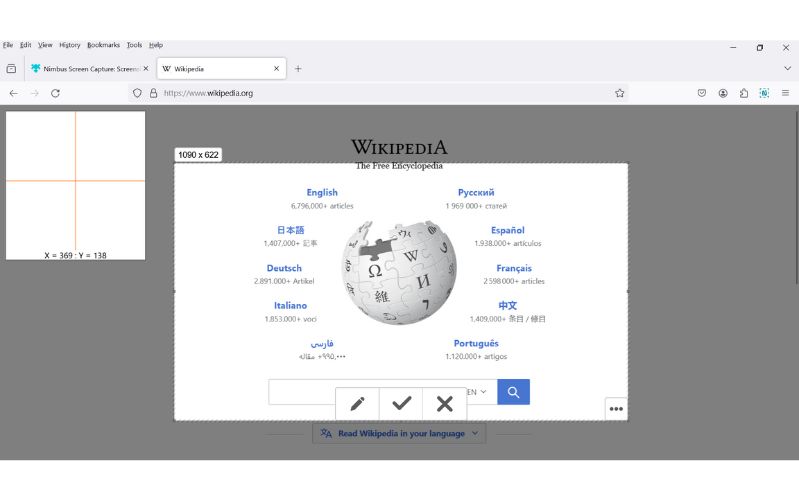Open the three-dots more options button

616,409
